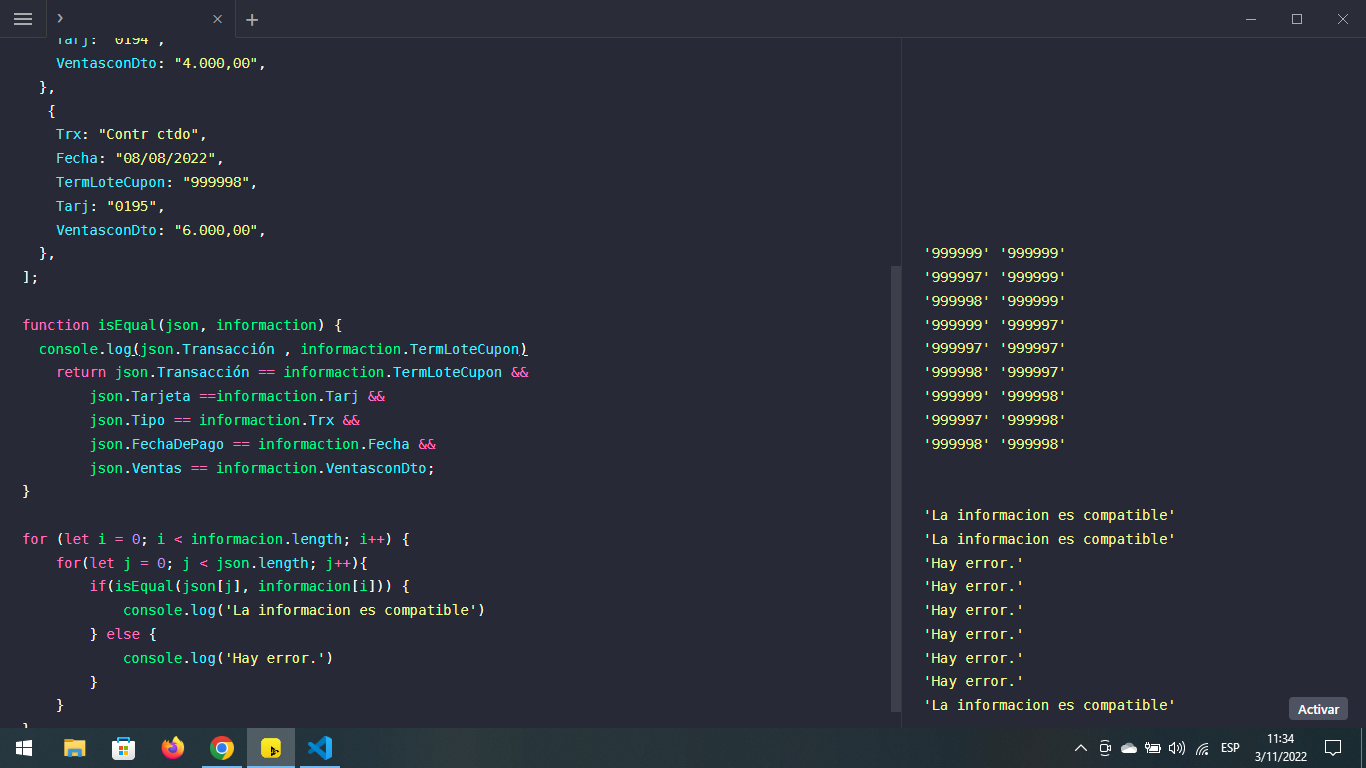Viewport: 1366px width, 768px height.
Task: Click the Trx: "Contr ctdo" line
Action: 131,134
